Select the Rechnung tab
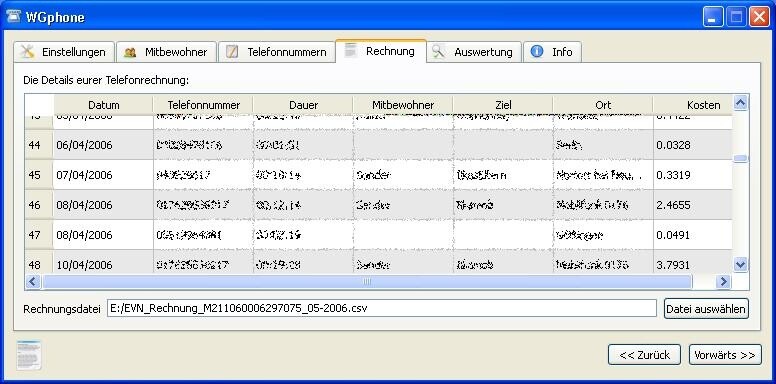The image size is (776, 384). pyautogui.click(x=381, y=51)
